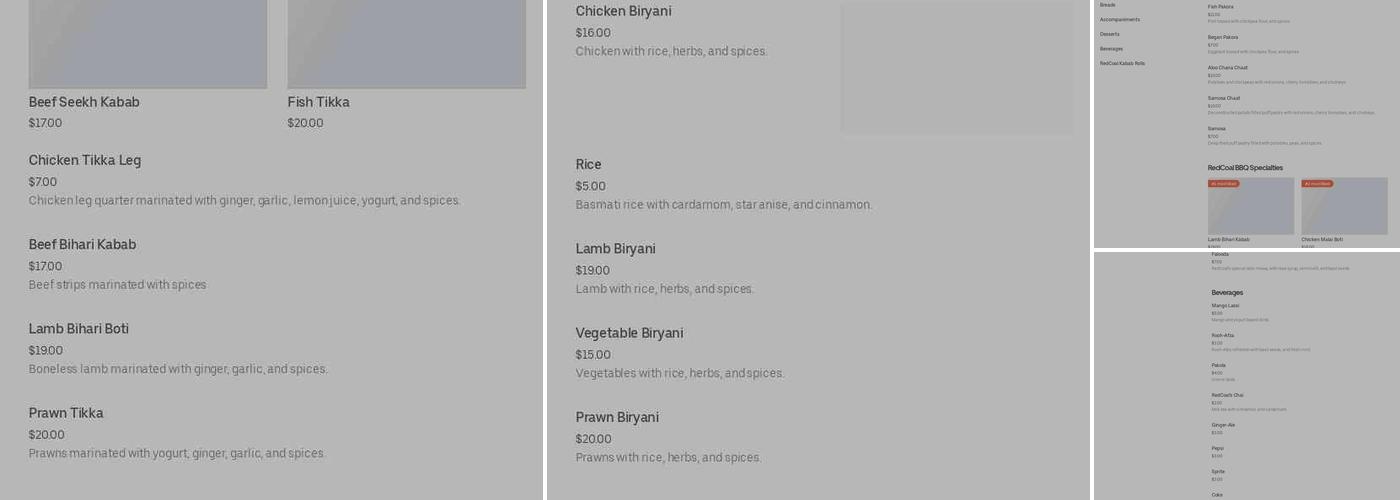Click the Lamb Bihari Kabab photo
This screenshot has height=500, width=1400.
[1250, 207]
